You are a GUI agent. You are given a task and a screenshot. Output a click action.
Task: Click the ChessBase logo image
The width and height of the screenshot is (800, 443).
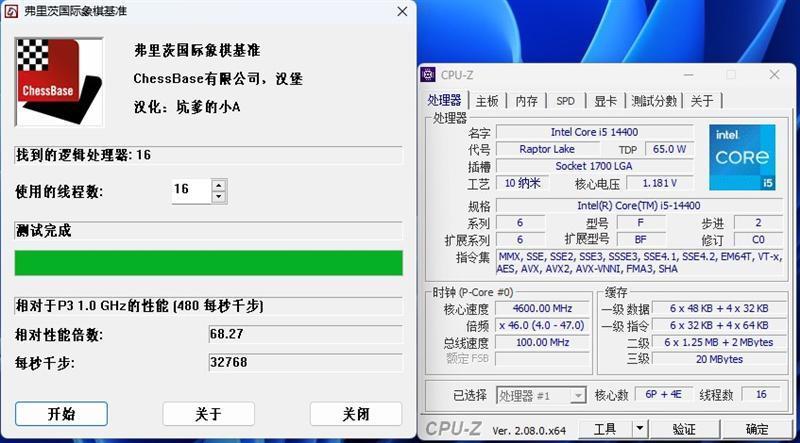point(59,82)
